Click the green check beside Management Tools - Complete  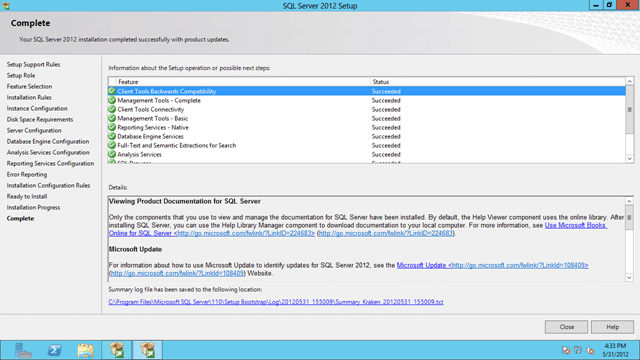pos(112,100)
